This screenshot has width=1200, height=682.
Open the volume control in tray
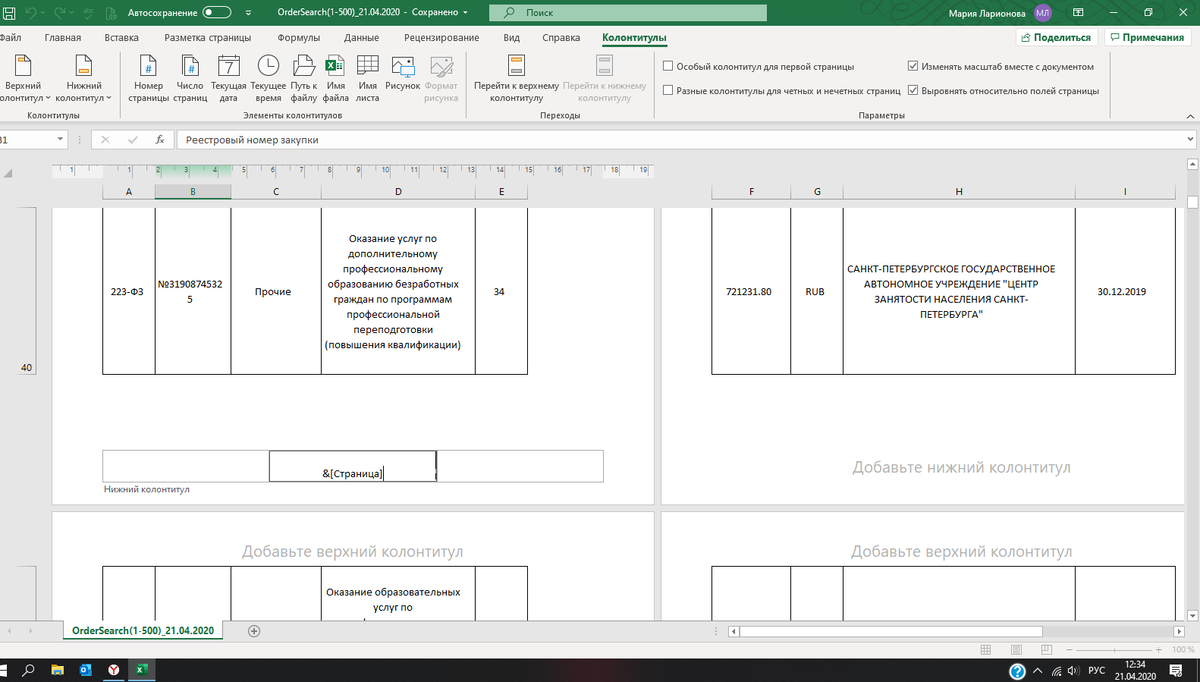tap(1072, 671)
